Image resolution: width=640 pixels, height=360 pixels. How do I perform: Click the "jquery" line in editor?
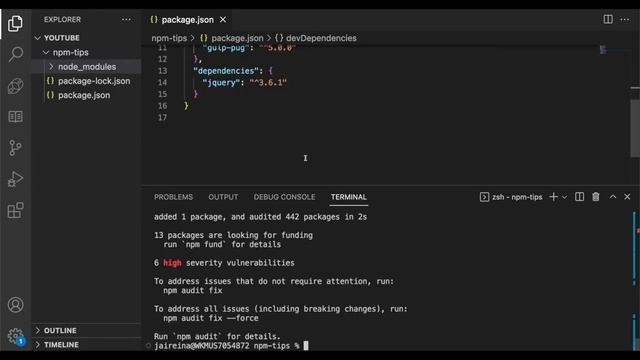[244, 82]
